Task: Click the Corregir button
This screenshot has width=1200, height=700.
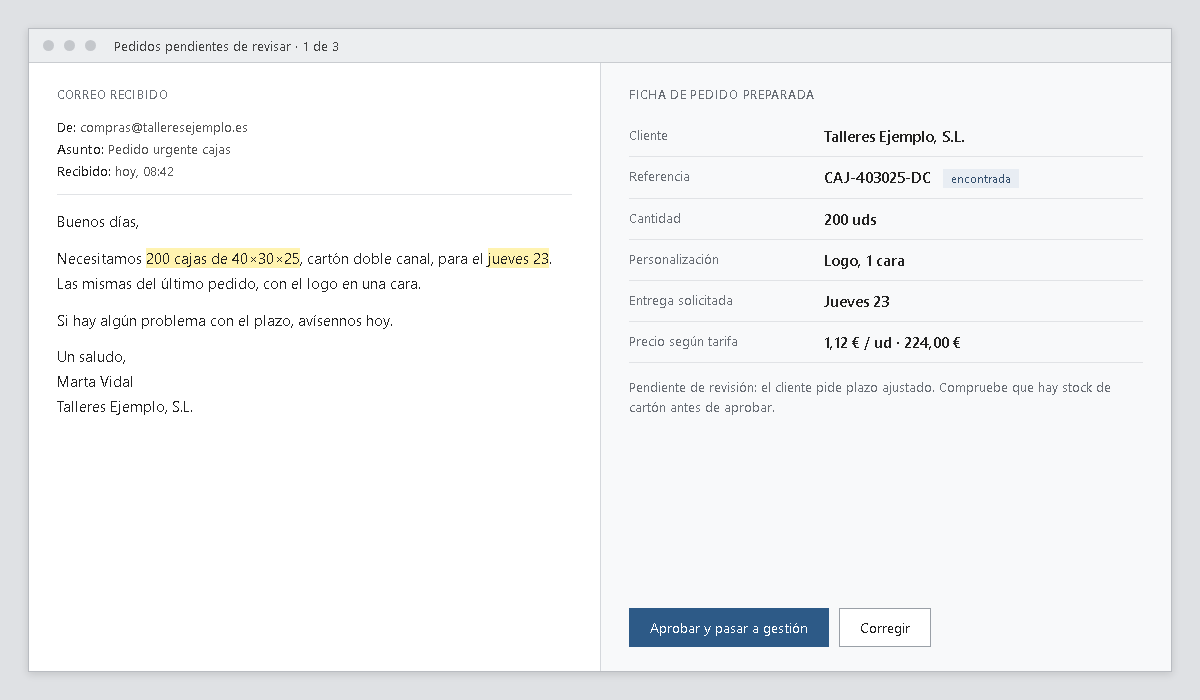Action: [x=885, y=628]
